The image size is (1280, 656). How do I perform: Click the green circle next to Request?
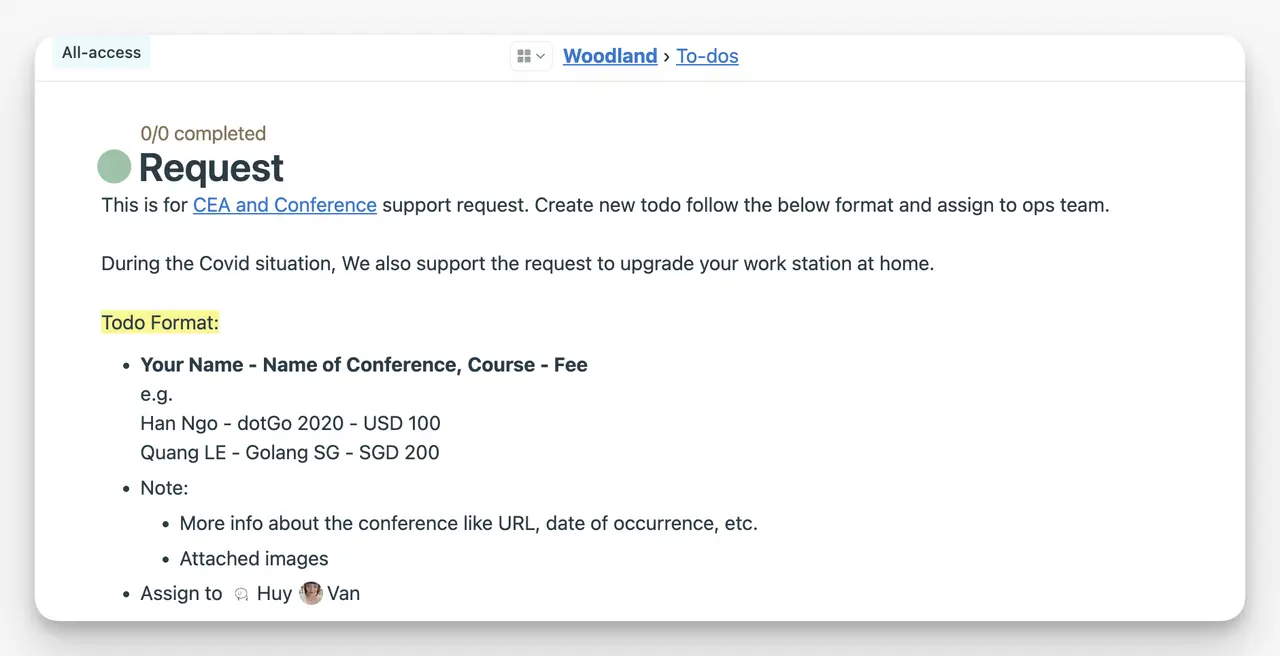point(114,167)
